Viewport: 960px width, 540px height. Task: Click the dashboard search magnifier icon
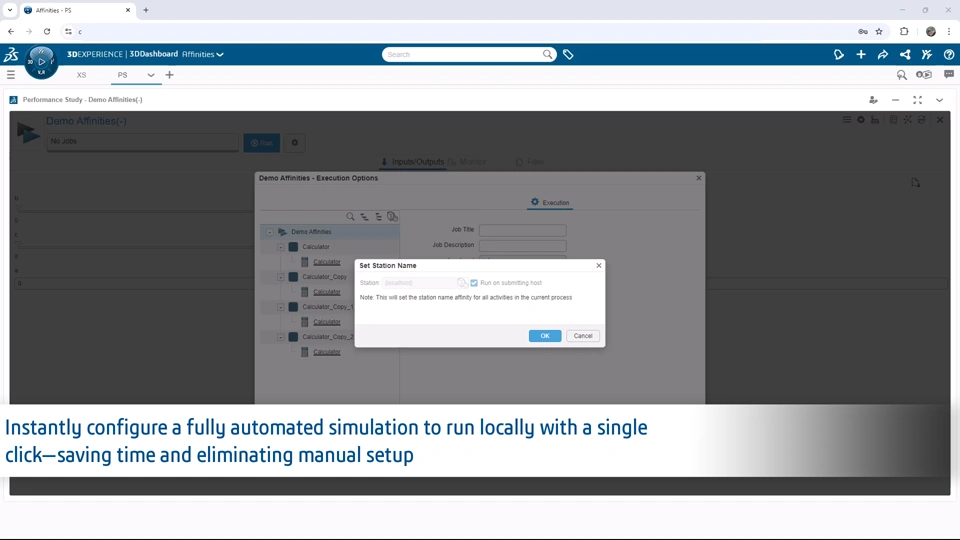pos(901,75)
